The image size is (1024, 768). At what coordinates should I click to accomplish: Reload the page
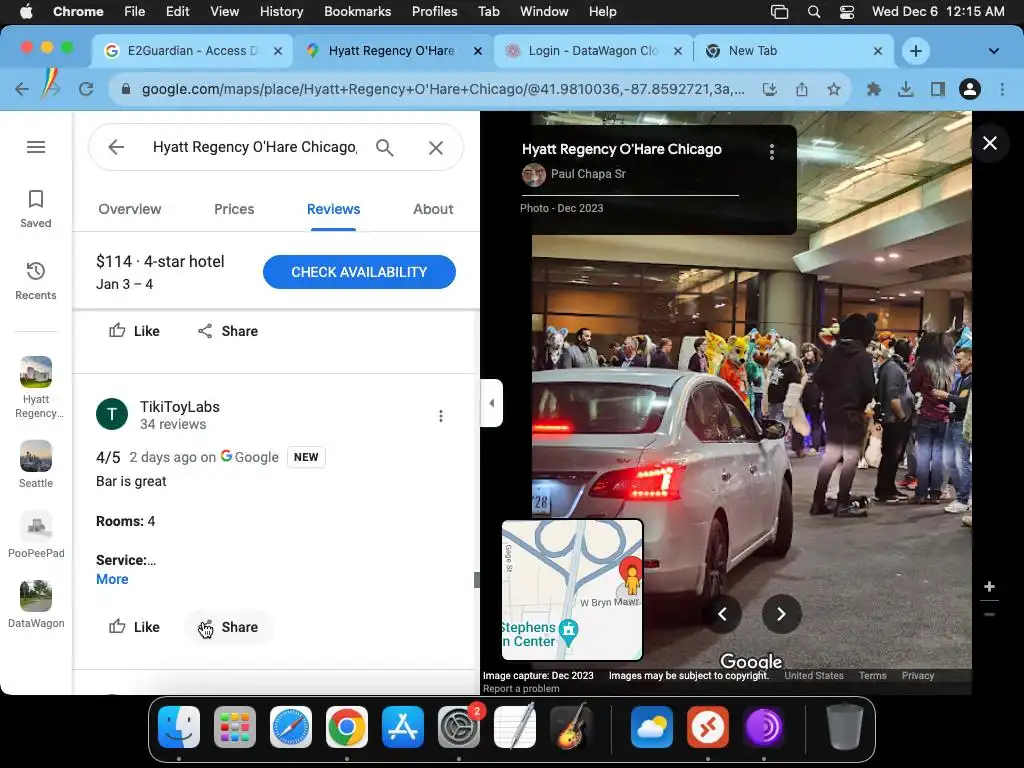coord(86,89)
